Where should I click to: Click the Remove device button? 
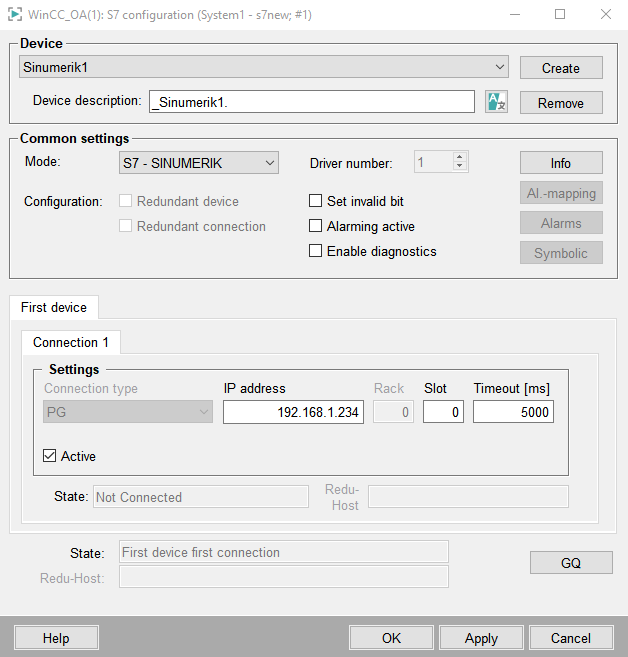[560, 103]
